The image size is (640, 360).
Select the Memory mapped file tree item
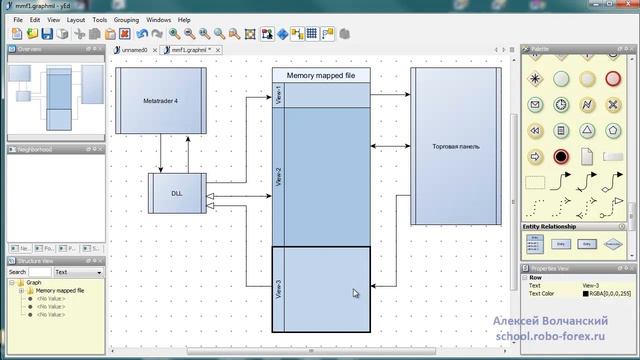(x=60, y=291)
